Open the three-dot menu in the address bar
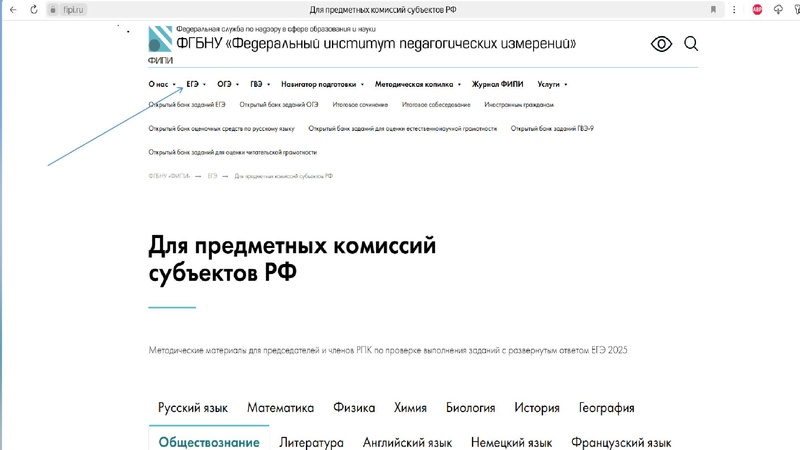The image size is (800, 450). 734,10
